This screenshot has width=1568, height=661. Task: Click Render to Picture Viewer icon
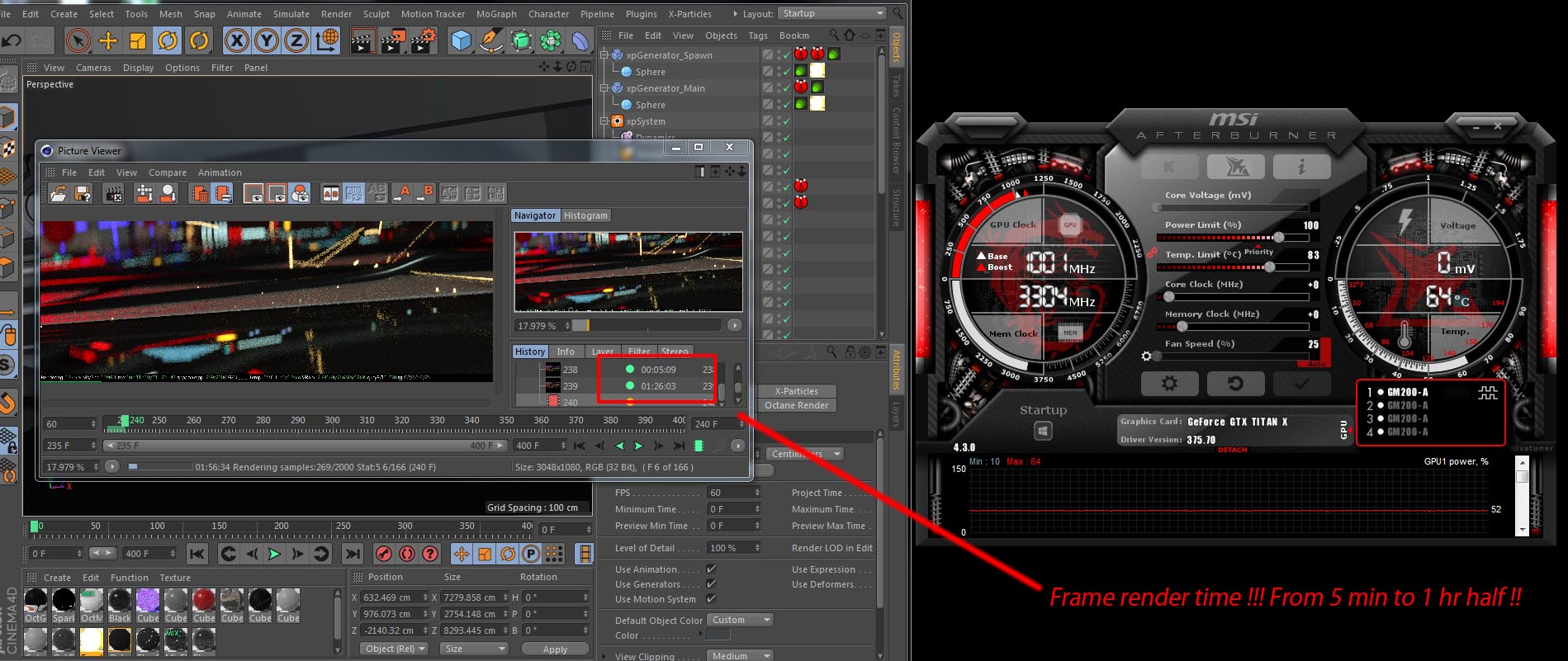tap(393, 40)
